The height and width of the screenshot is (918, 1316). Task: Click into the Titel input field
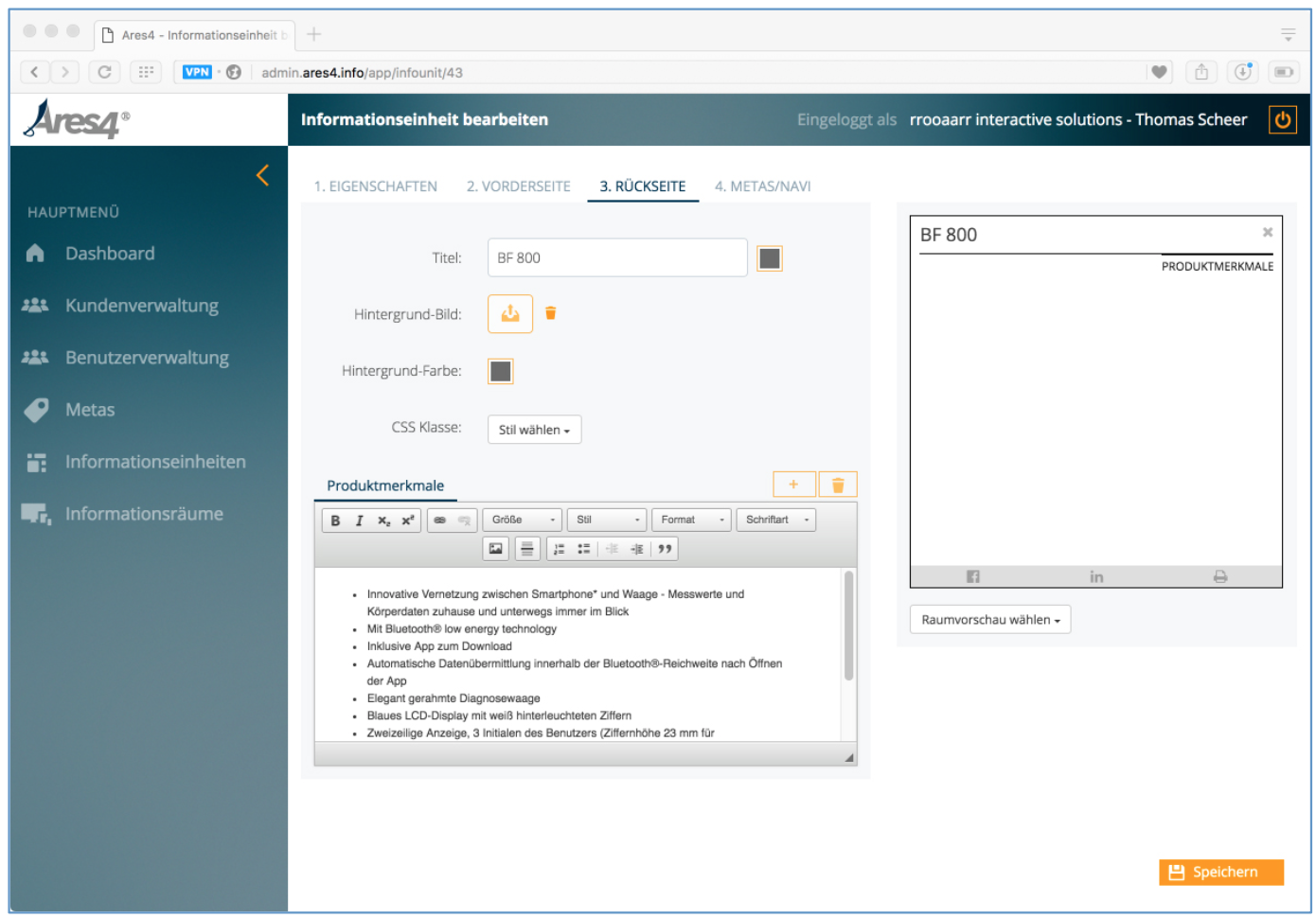coord(617,257)
